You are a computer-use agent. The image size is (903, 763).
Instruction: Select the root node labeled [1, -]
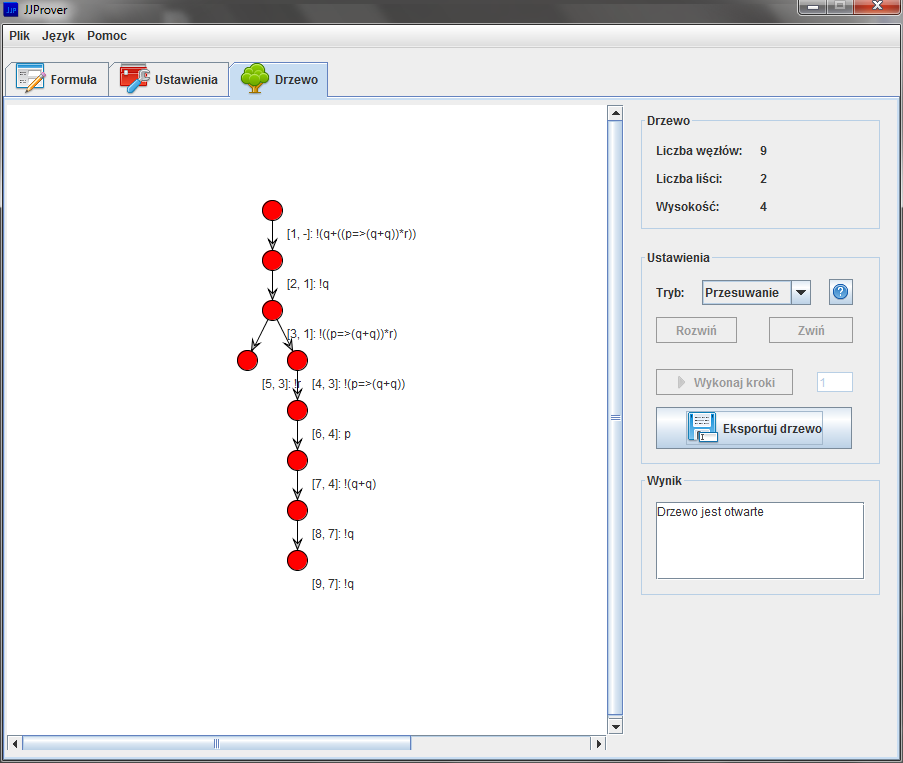click(272, 210)
